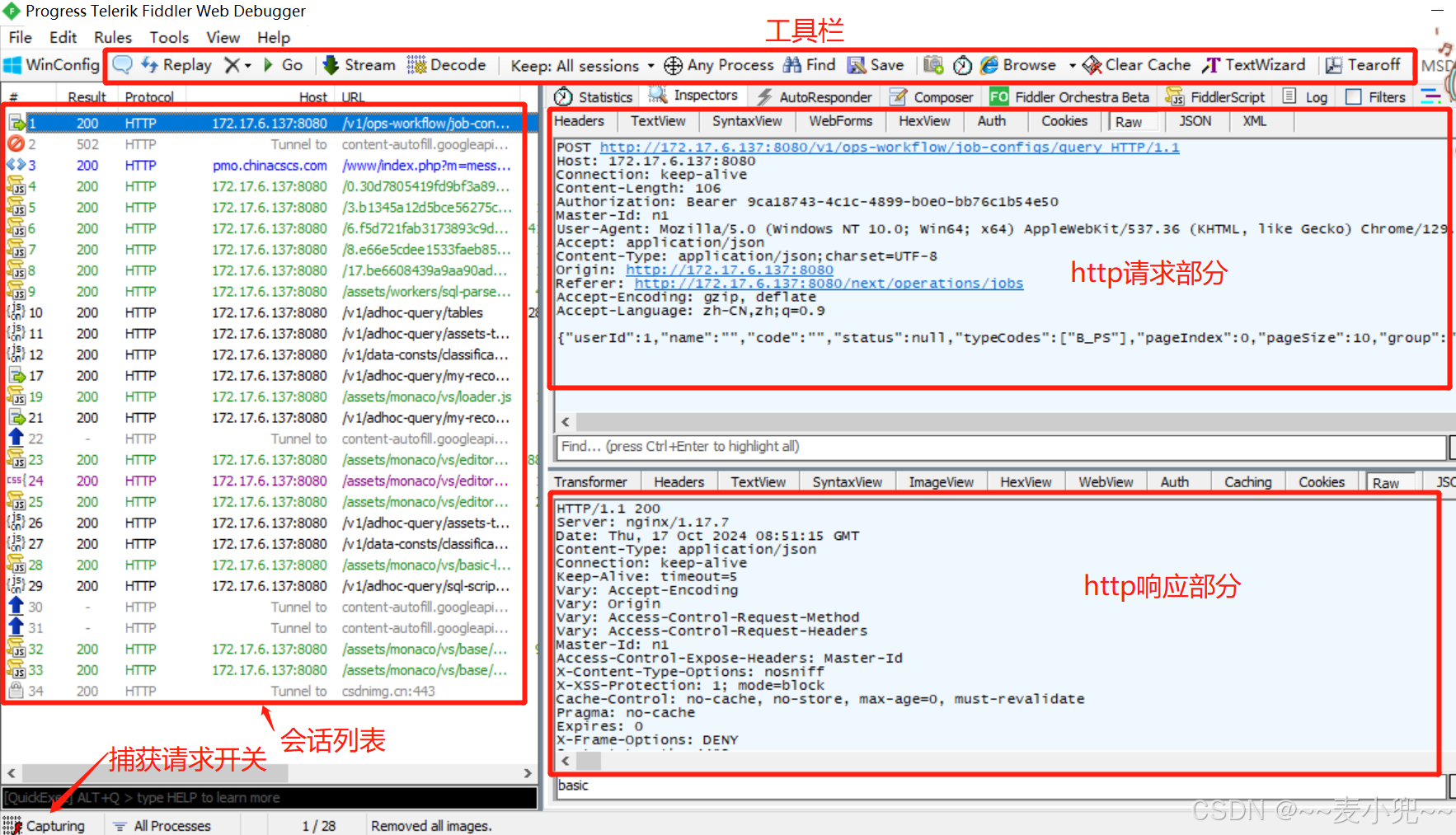
Task: Select the response WebView tab
Action: tap(1106, 482)
